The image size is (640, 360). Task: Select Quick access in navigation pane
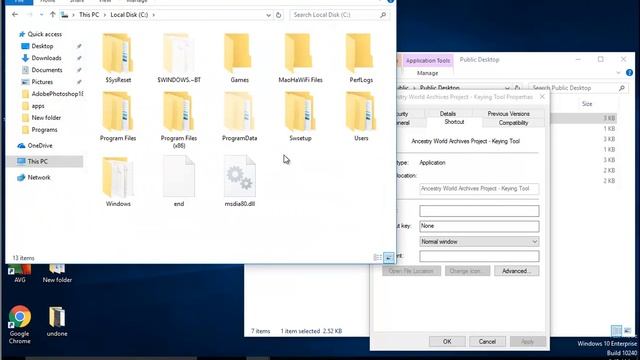pyautogui.click(x=44, y=34)
